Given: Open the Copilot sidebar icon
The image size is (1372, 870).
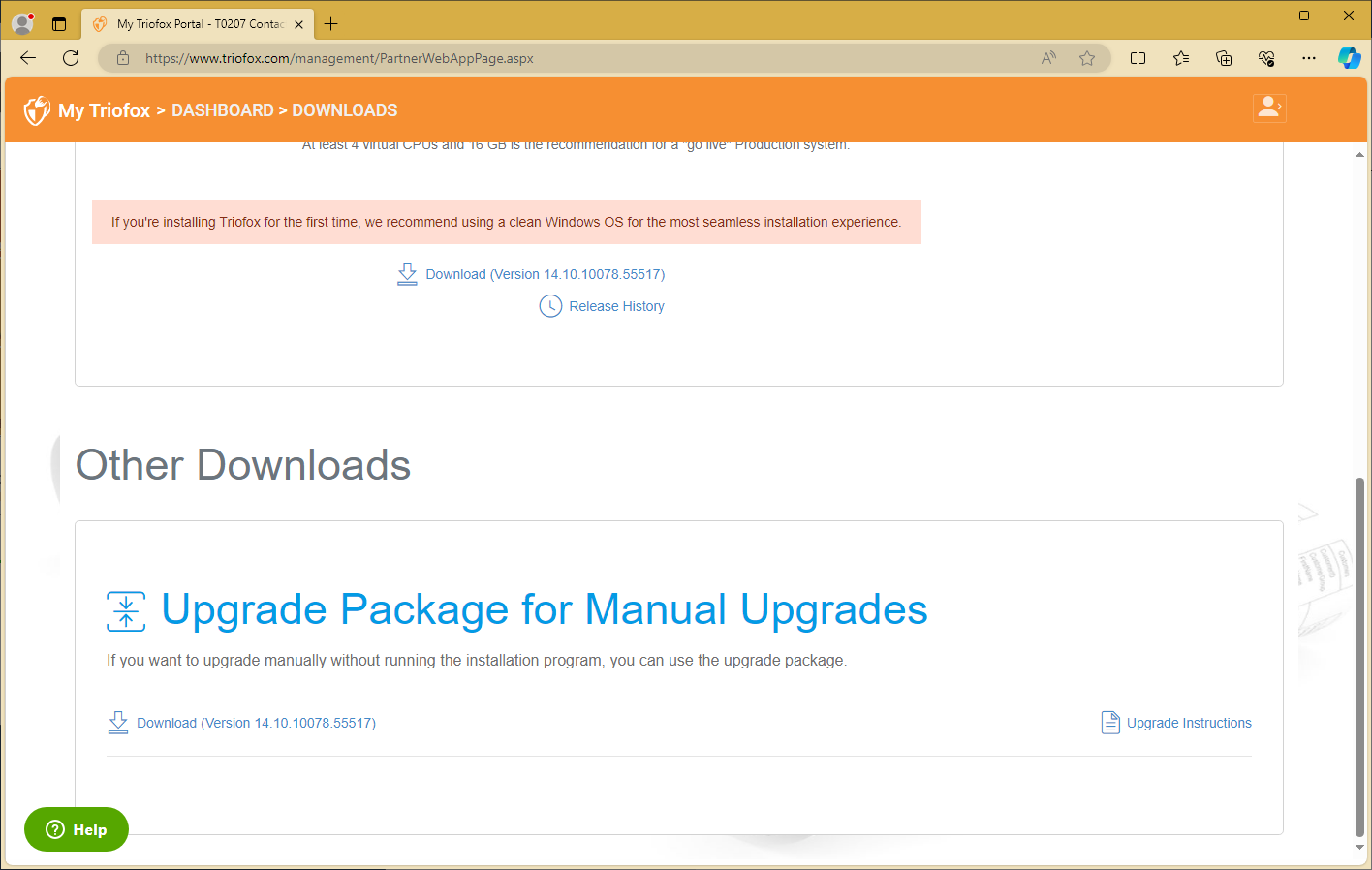Looking at the screenshot, I should [1350, 58].
